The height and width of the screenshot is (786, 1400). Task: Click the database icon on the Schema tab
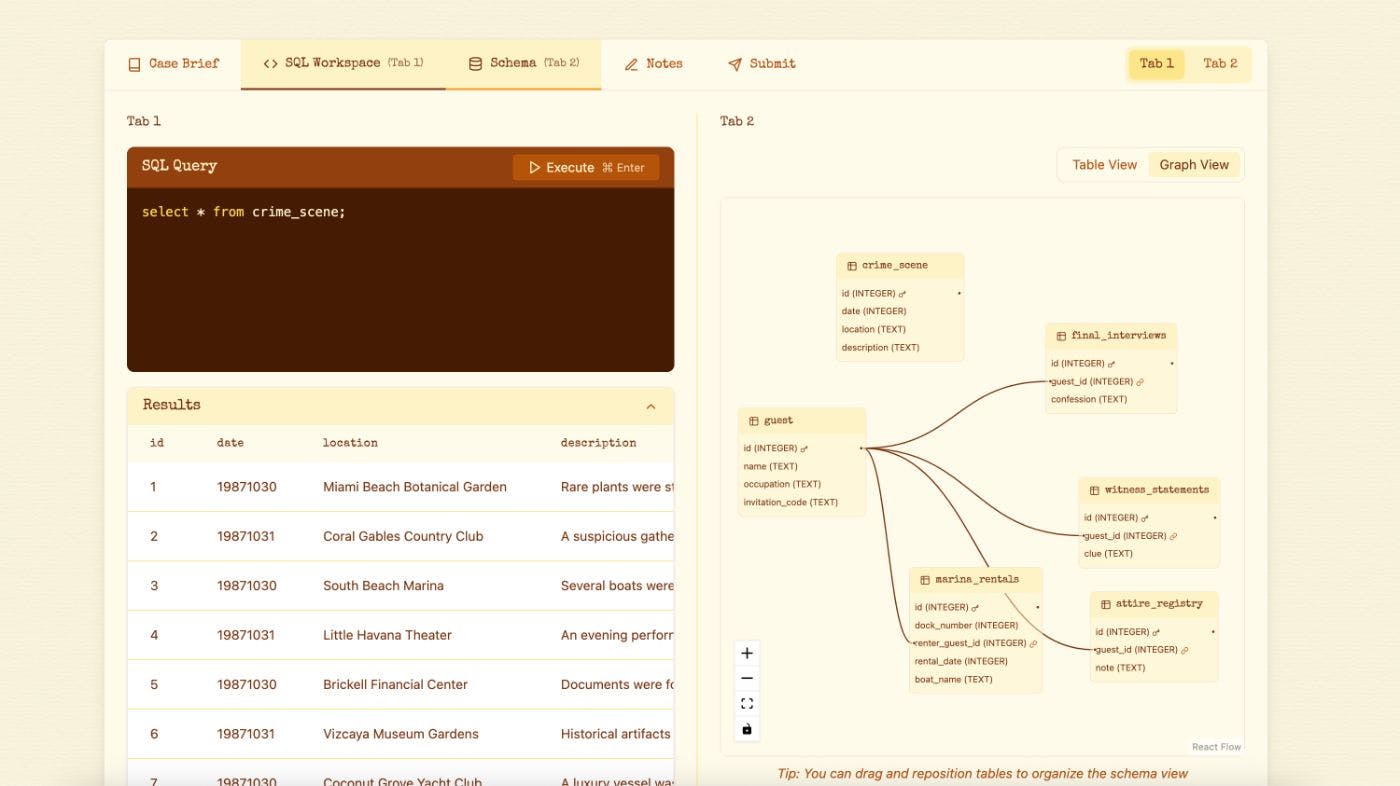[x=474, y=62]
